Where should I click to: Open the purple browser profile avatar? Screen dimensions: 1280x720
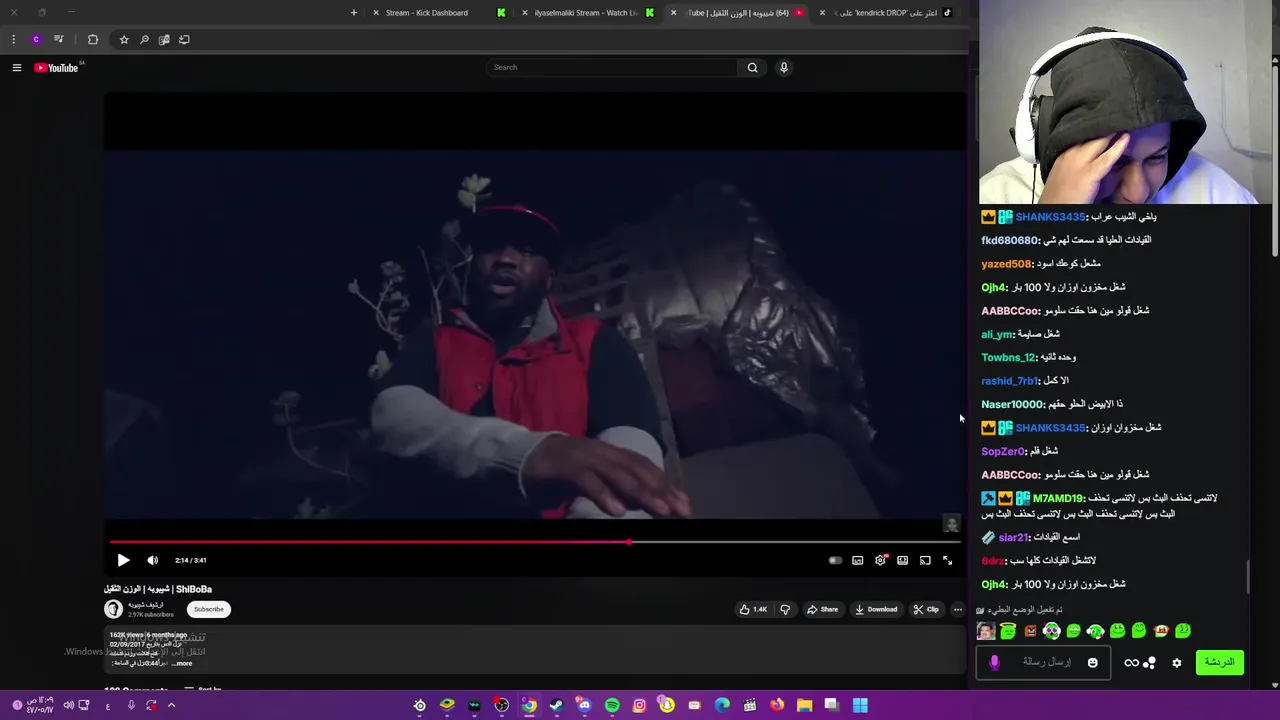click(36, 39)
